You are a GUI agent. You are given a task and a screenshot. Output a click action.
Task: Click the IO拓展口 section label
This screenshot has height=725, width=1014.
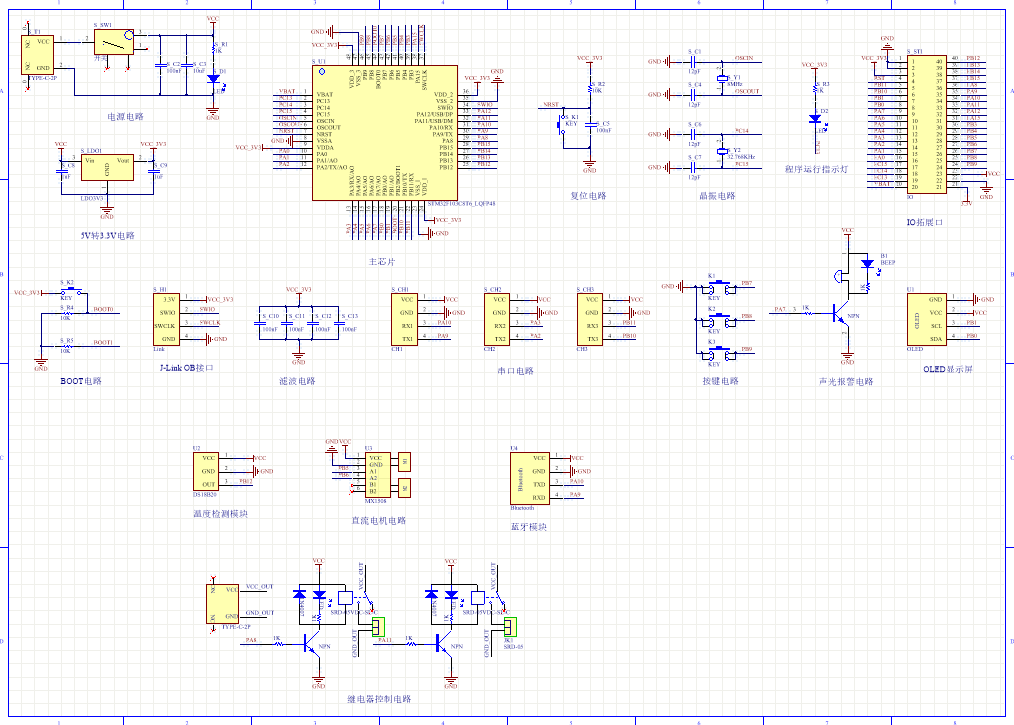click(925, 222)
